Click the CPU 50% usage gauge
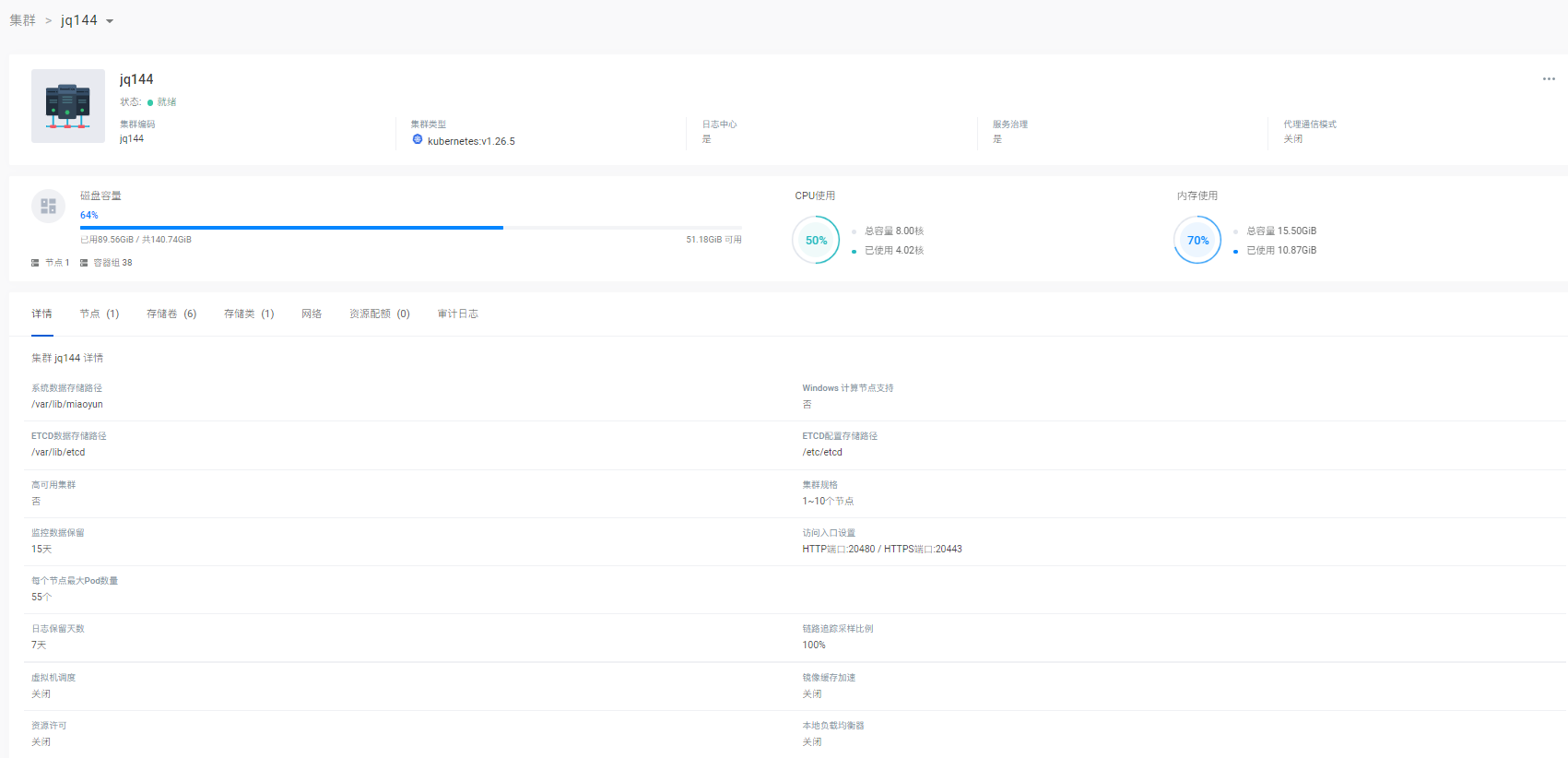This screenshot has width=1568, height=758. point(816,240)
